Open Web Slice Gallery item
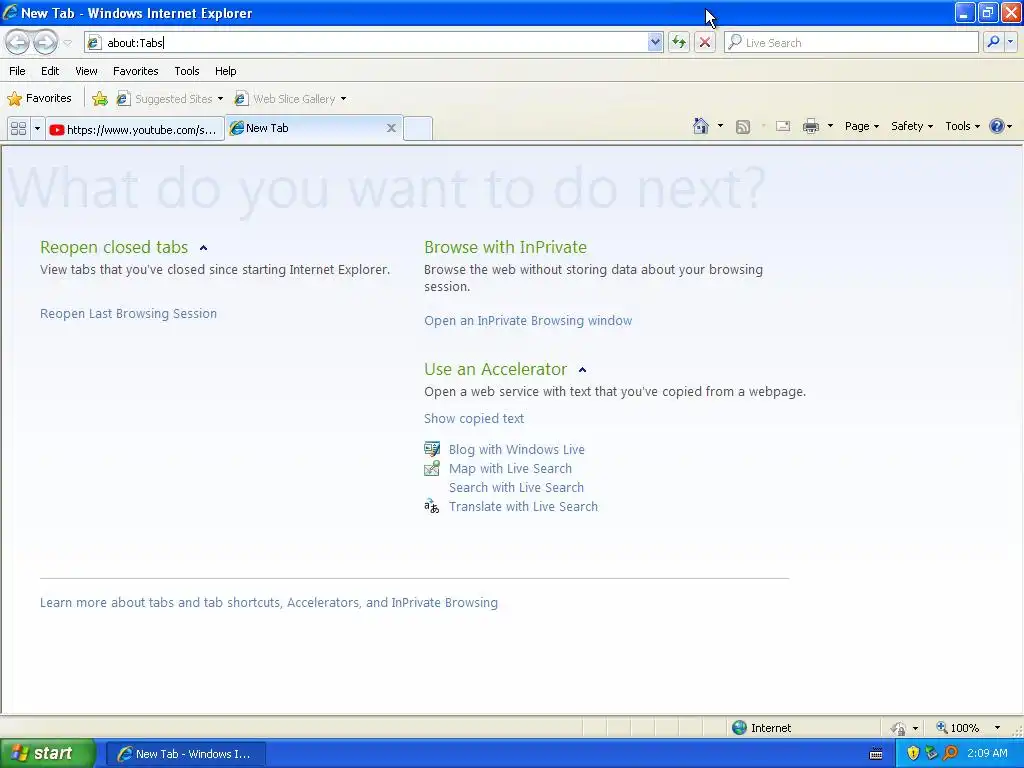1024x768 pixels. (291, 99)
